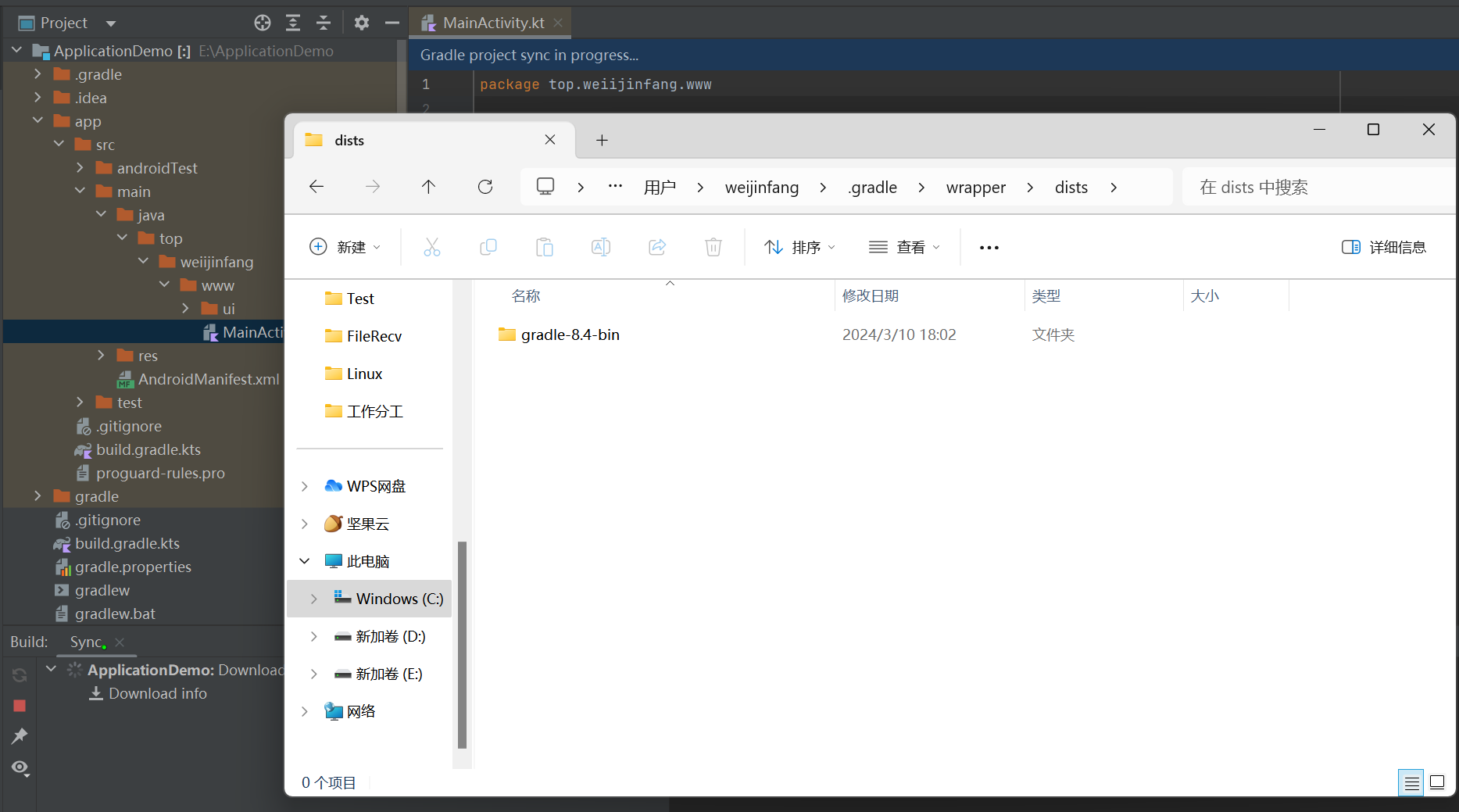Click the back arrow in Explorer window
The height and width of the screenshot is (812, 1459).
pos(316,187)
